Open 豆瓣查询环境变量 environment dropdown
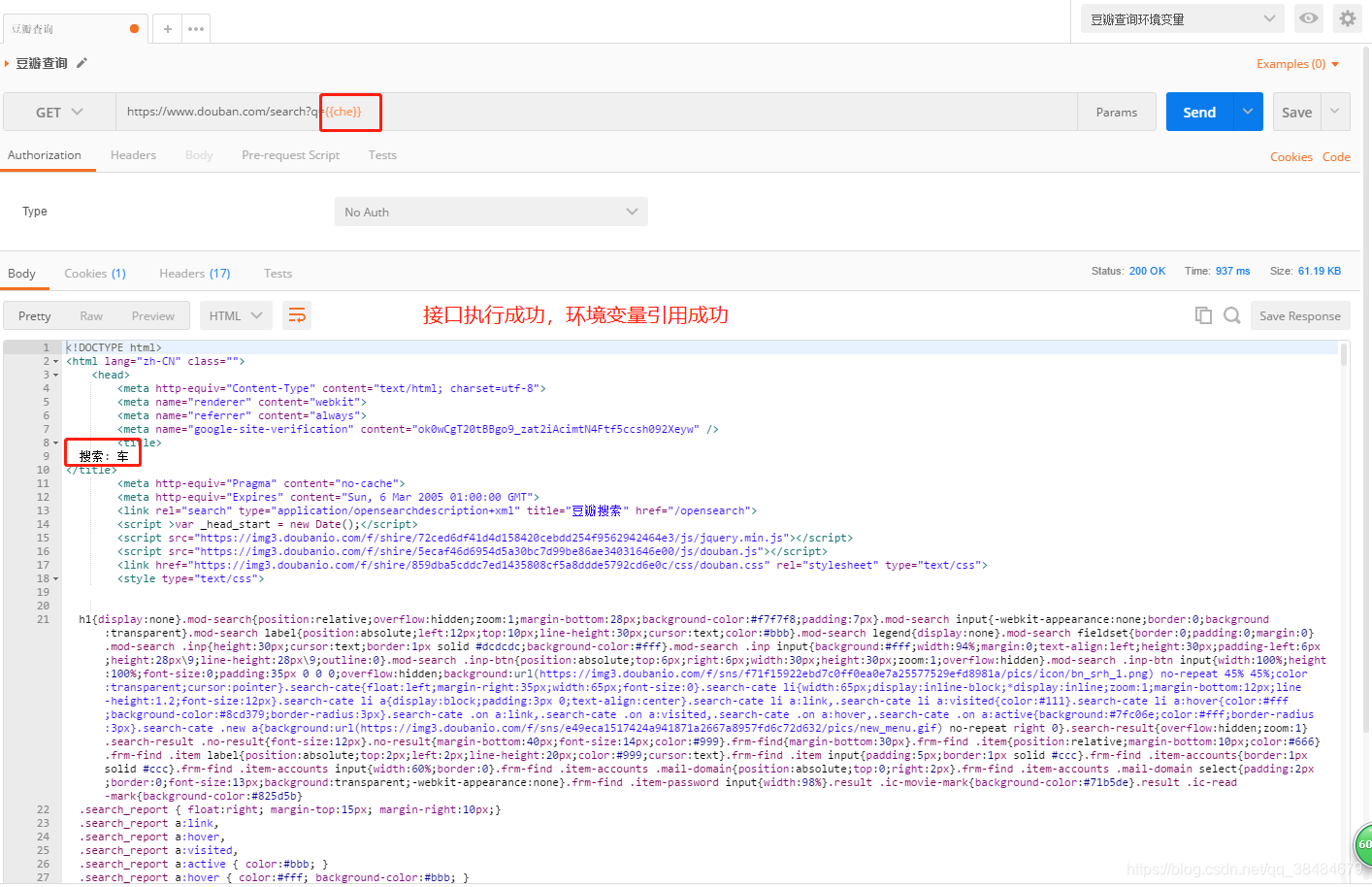The image size is (1372, 887). (x=1183, y=18)
